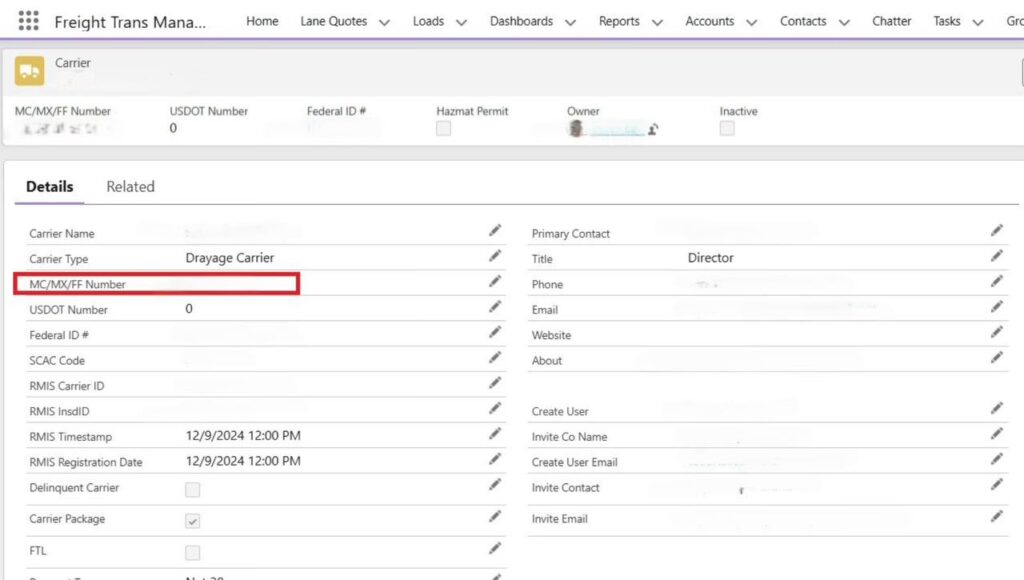Edit Federal ID # pencil icon

click(495, 332)
